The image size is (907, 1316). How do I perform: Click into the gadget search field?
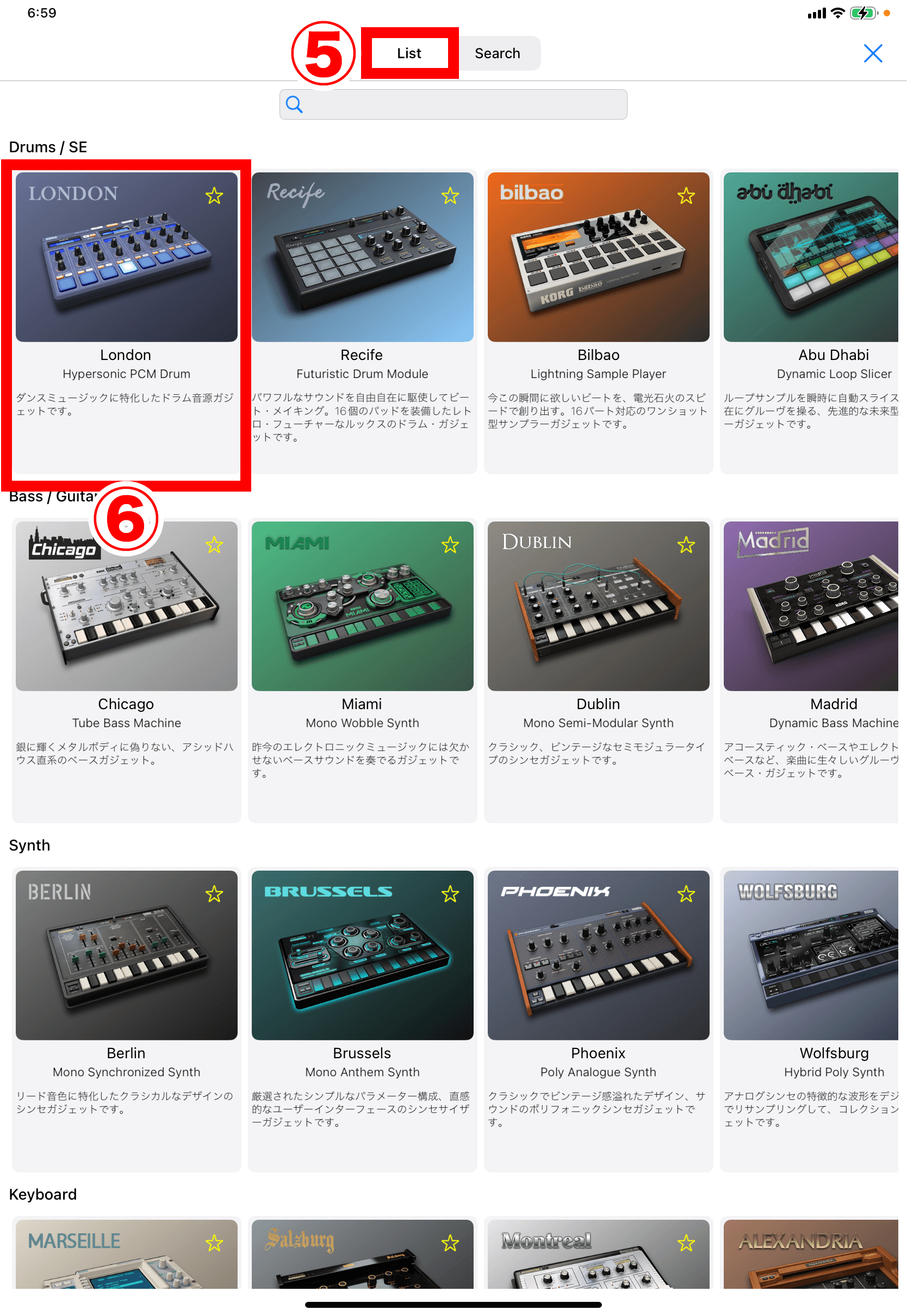[453, 104]
